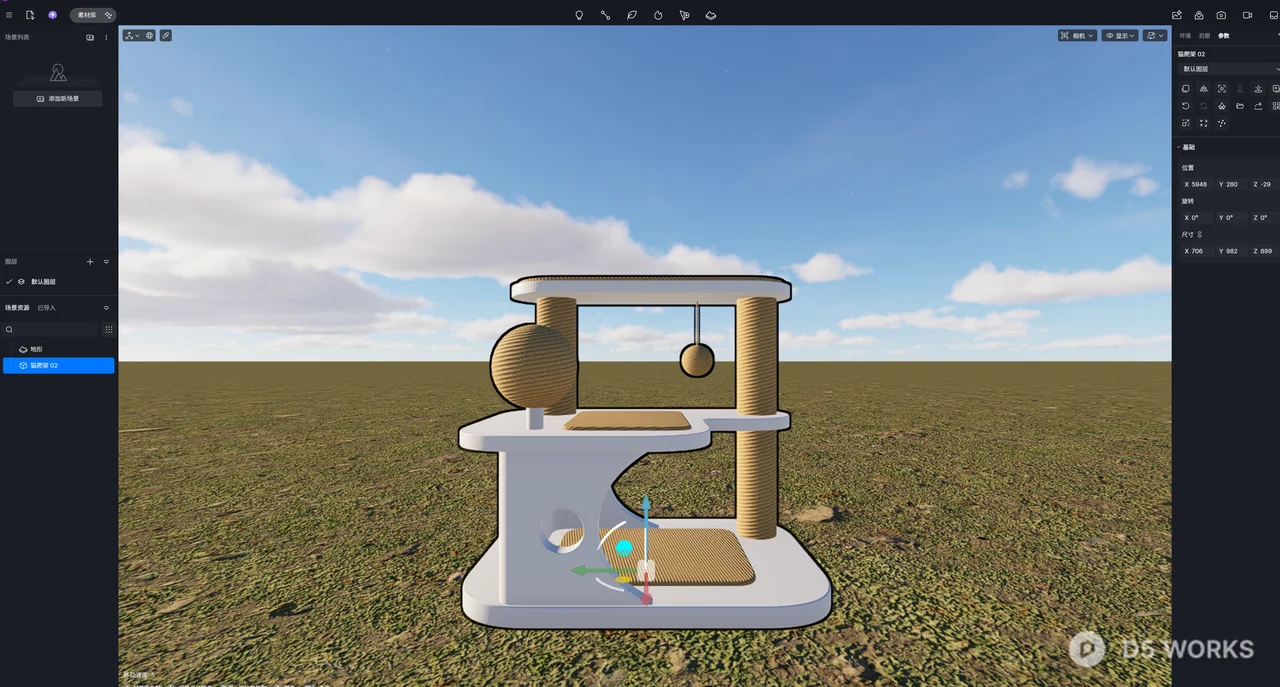The height and width of the screenshot is (687, 1280).
Task: Click the drop to ground icon
Action: coord(1258,89)
